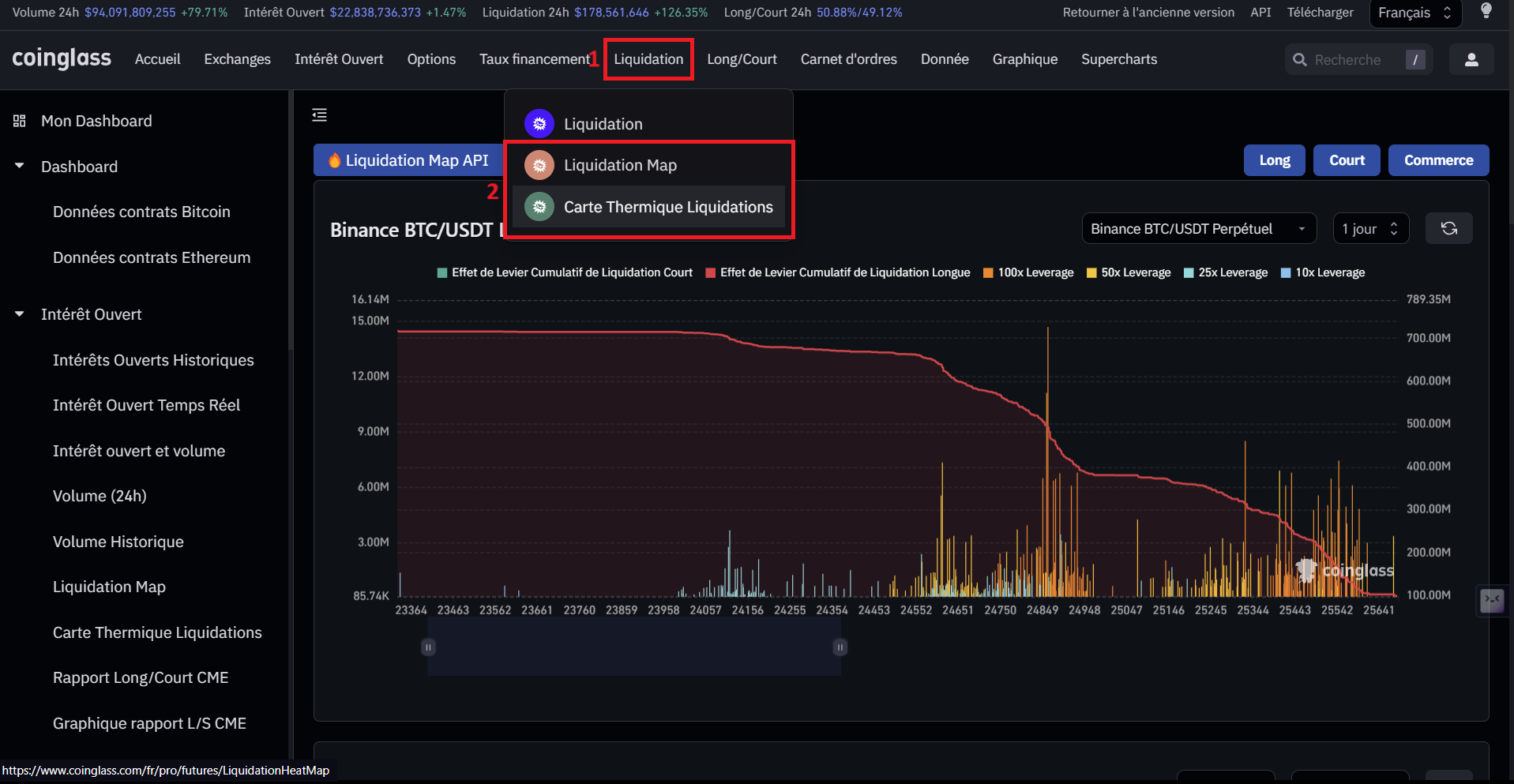Click the Mon Dashboard grid icon
1514x784 pixels.
pos(20,121)
